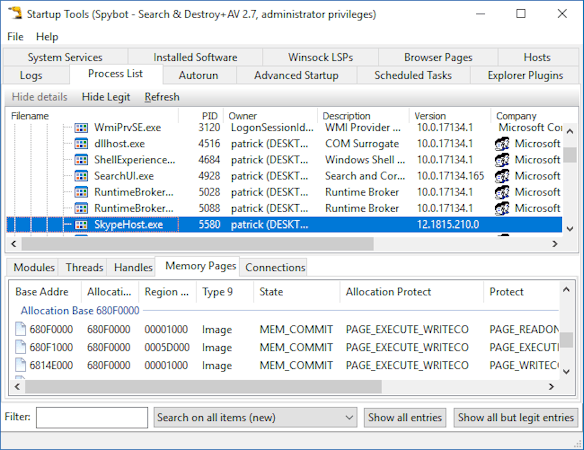The image size is (584, 450).
Task: Click the SkypeHost.exe process icon
Action: tap(81, 225)
